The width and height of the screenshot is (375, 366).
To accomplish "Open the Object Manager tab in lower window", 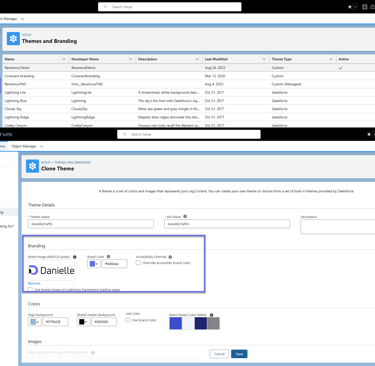I will pos(24,146).
